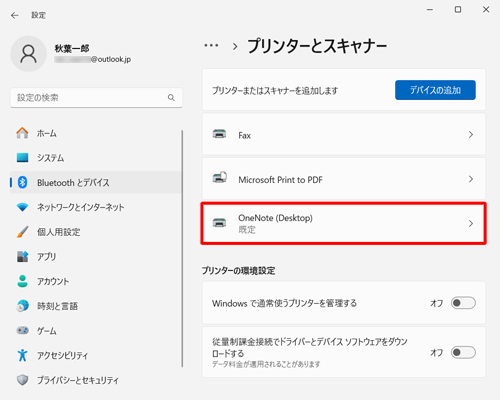
Task: Click the Microsoft Print to PDF label
Action: click(x=280, y=180)
